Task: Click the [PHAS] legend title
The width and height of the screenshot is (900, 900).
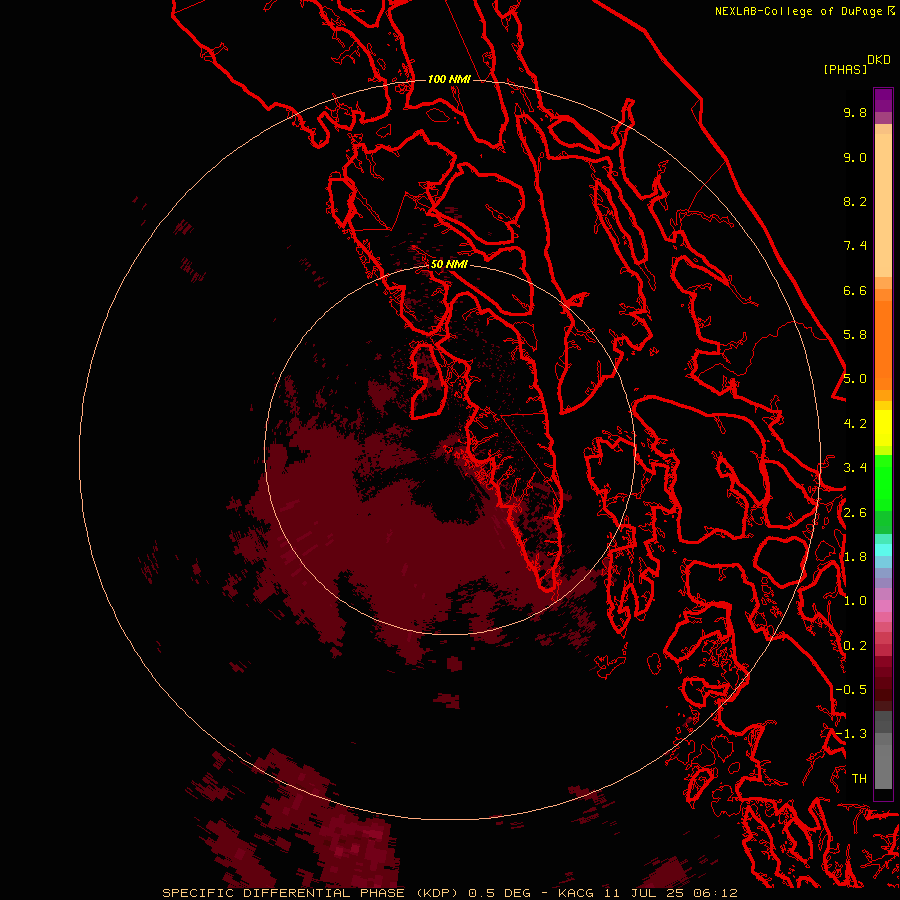Action: 845,69
